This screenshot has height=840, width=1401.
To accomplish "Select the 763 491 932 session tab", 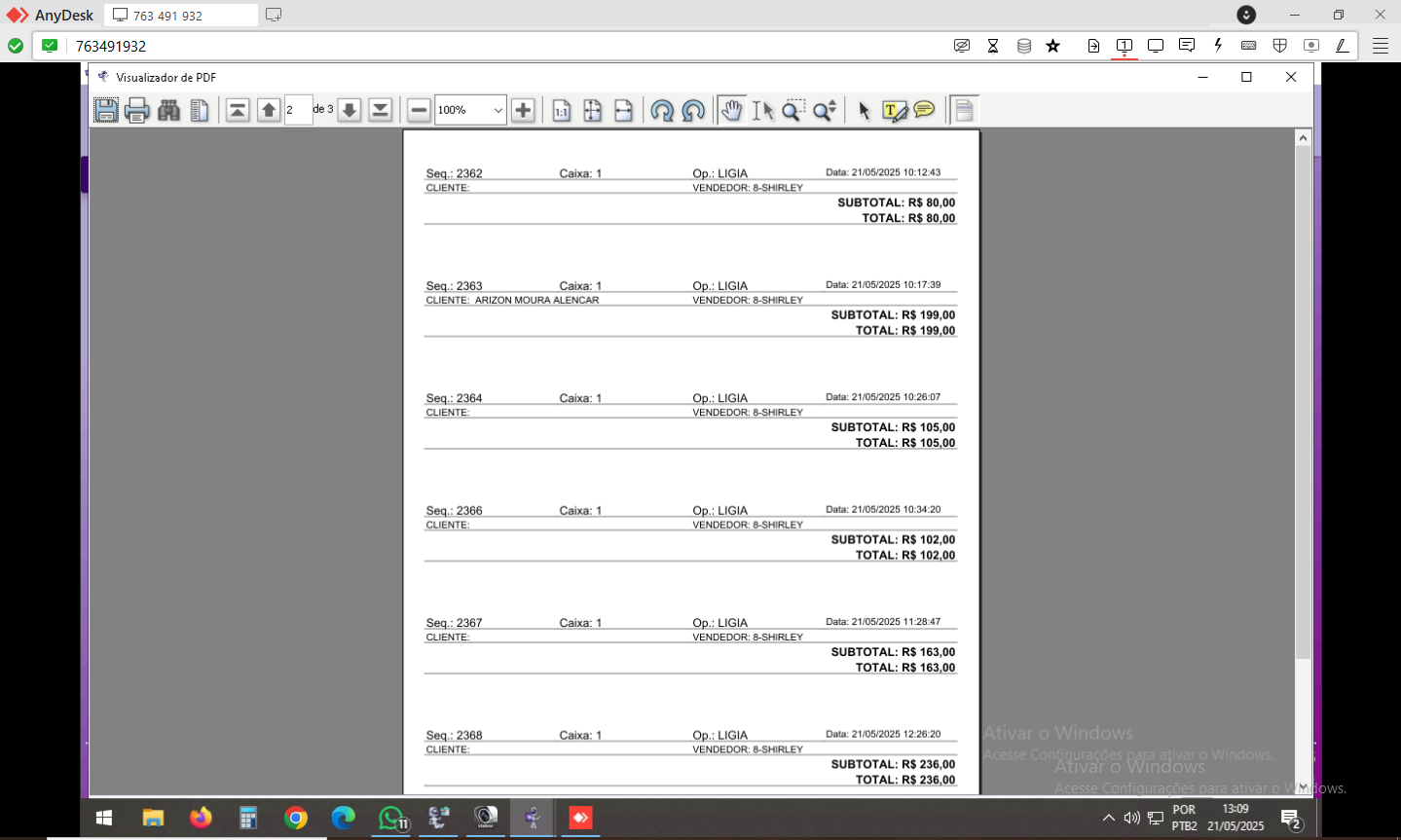I will 181,16.
